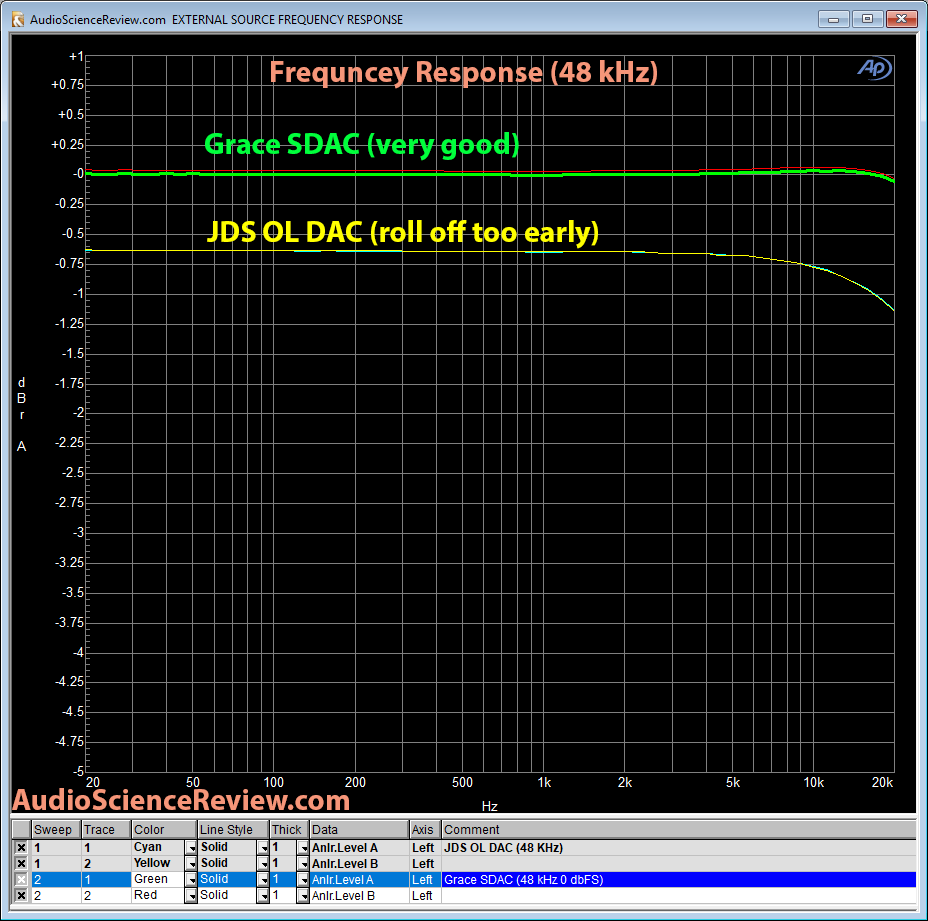Open thickness dropdown for Green trace
Image resolution: width=928 pixels, height=921 pixels.
(x=302, y=880)
